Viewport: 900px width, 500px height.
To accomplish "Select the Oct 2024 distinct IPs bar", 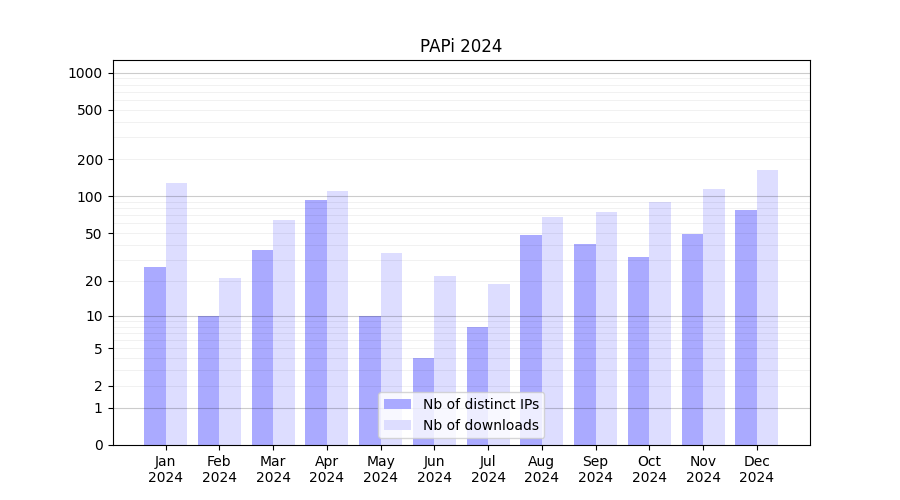I will (x=638, y=350).
